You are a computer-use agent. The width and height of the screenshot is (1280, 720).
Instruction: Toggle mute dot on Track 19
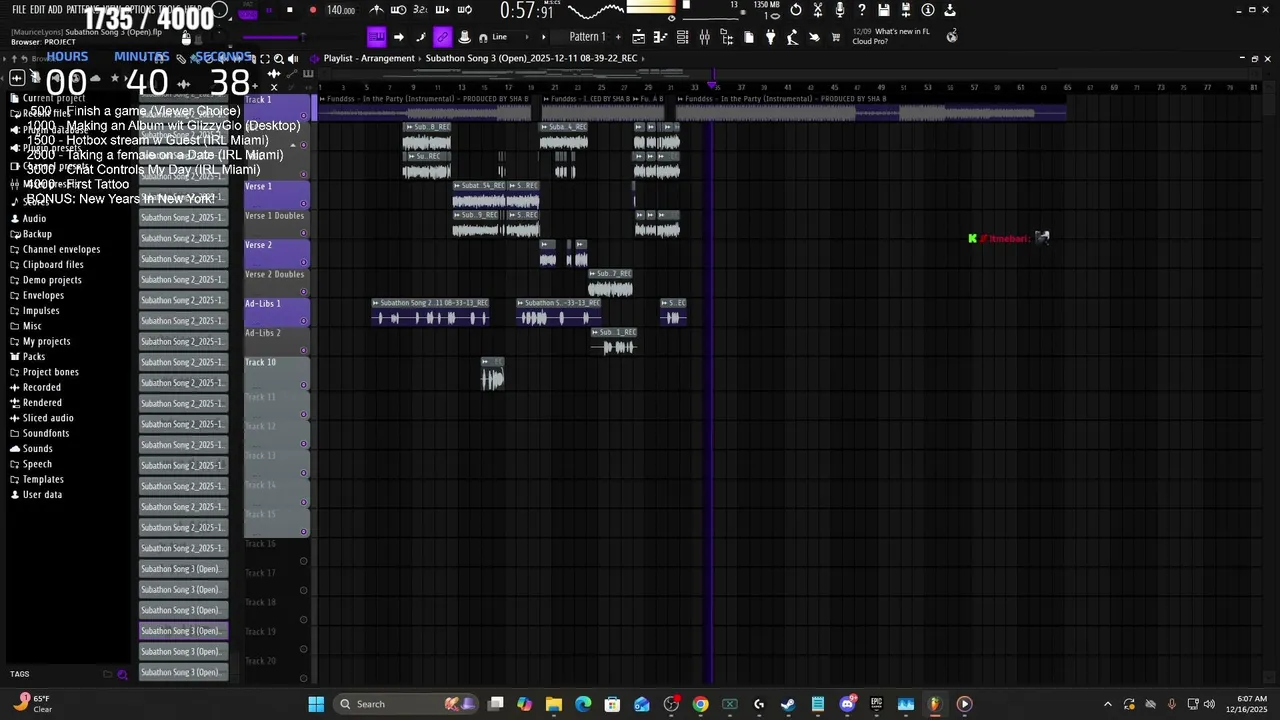tap(304, 648)
